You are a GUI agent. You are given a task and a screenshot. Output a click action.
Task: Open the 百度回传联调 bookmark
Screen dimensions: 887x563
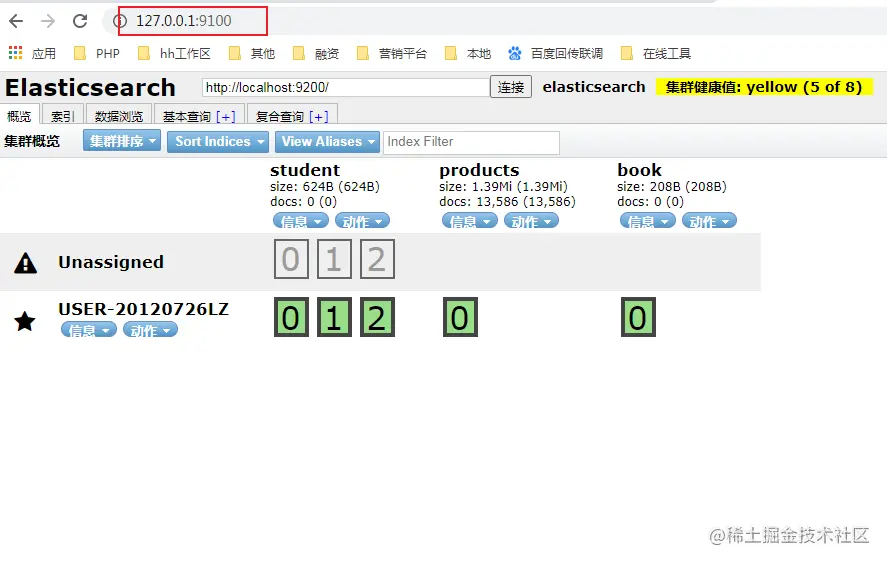tap(555, 53)
